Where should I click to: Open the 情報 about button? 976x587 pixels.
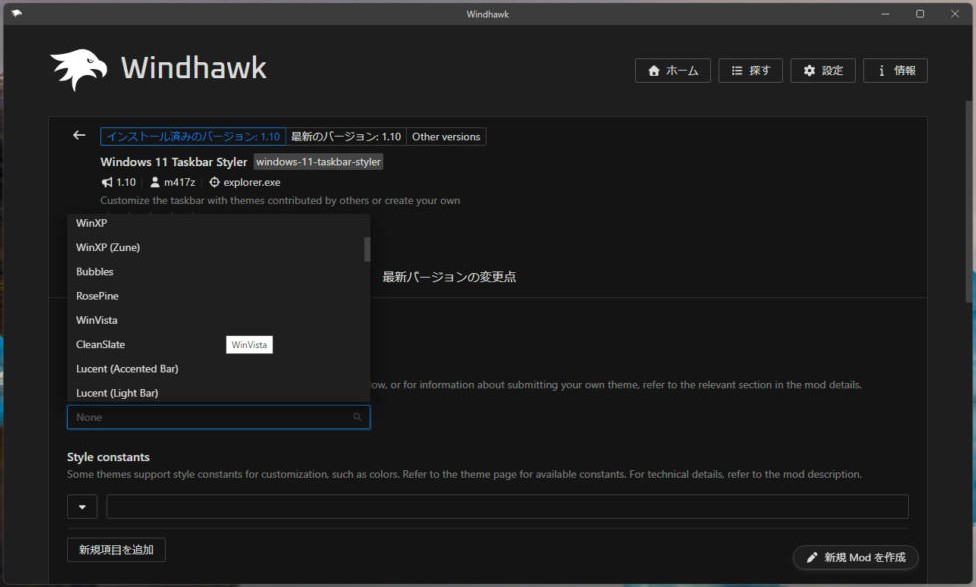click(895, 70)
